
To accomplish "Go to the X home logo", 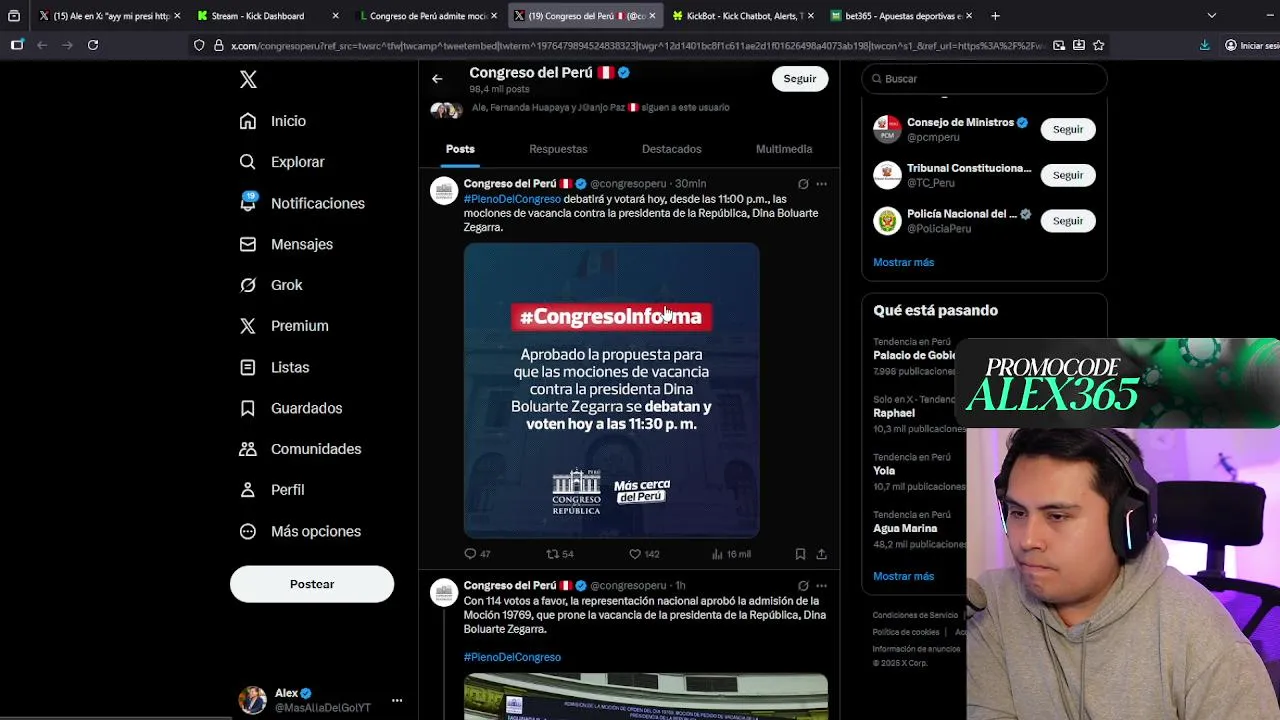I will (x=248, y=80).
